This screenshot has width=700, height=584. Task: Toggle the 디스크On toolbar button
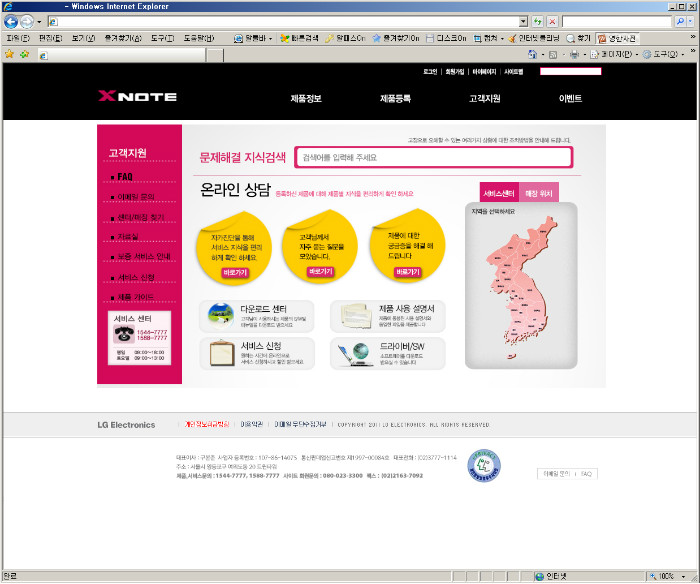446,38
